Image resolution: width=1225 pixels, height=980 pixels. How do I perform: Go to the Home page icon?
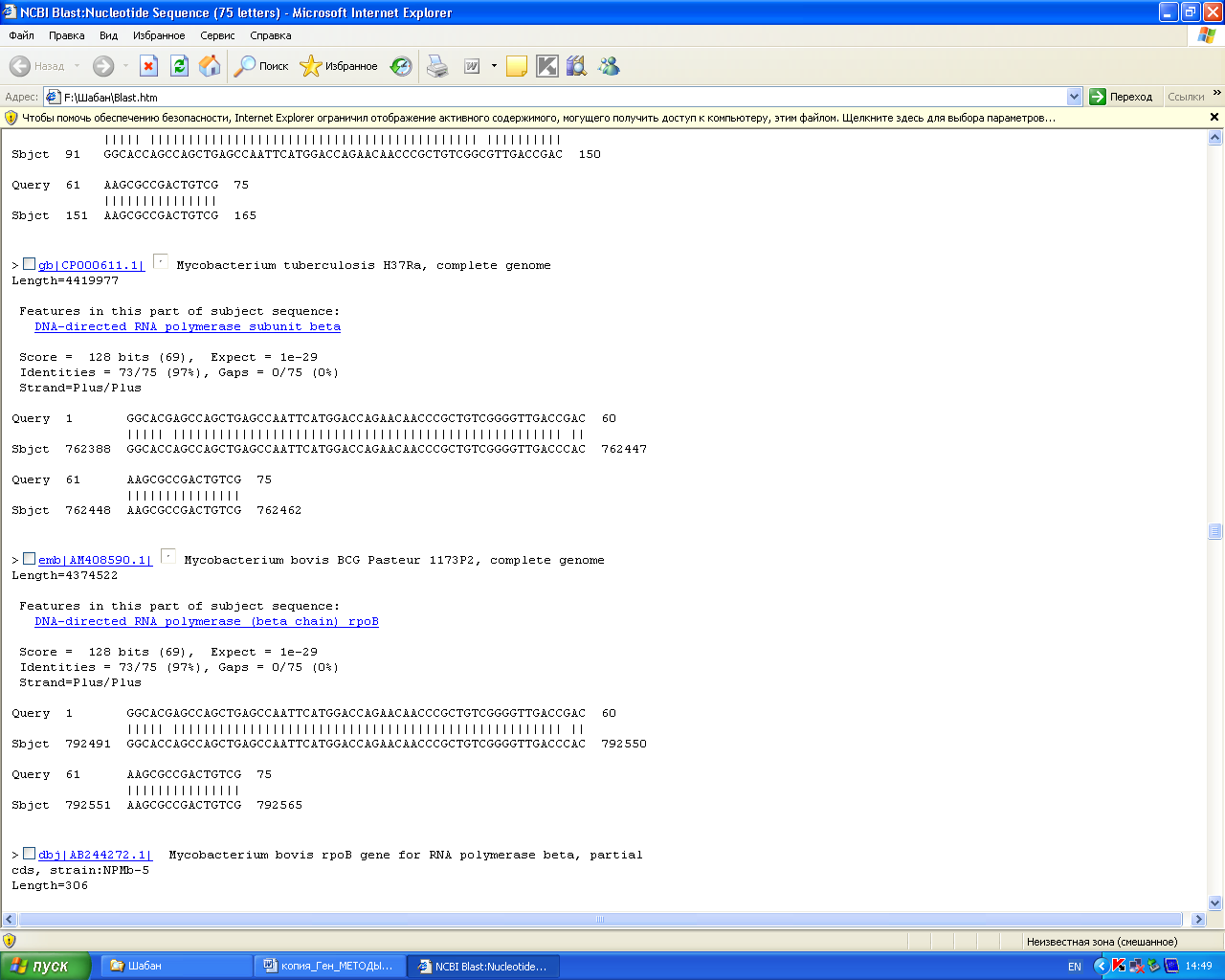click(x=210, y=66)
